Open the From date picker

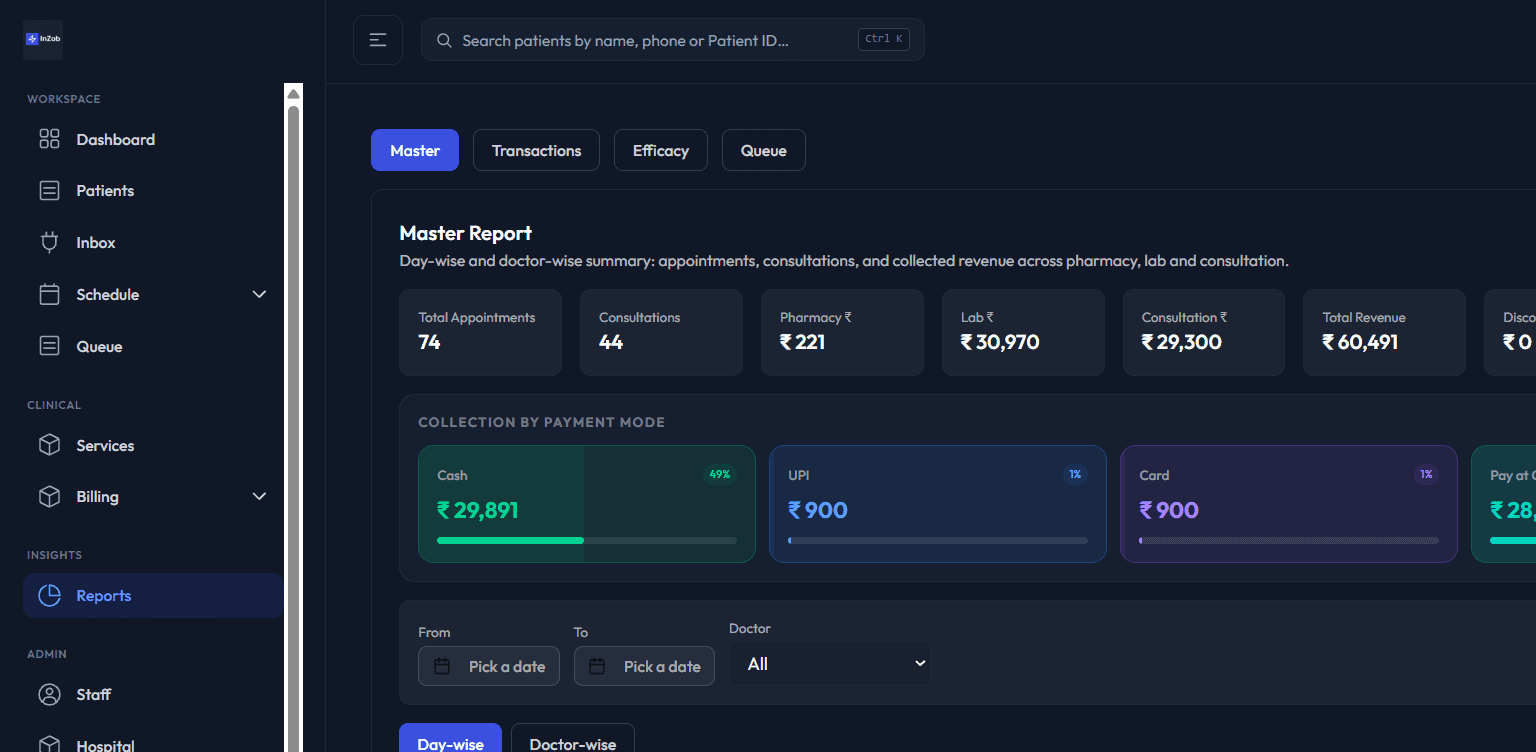489,666
